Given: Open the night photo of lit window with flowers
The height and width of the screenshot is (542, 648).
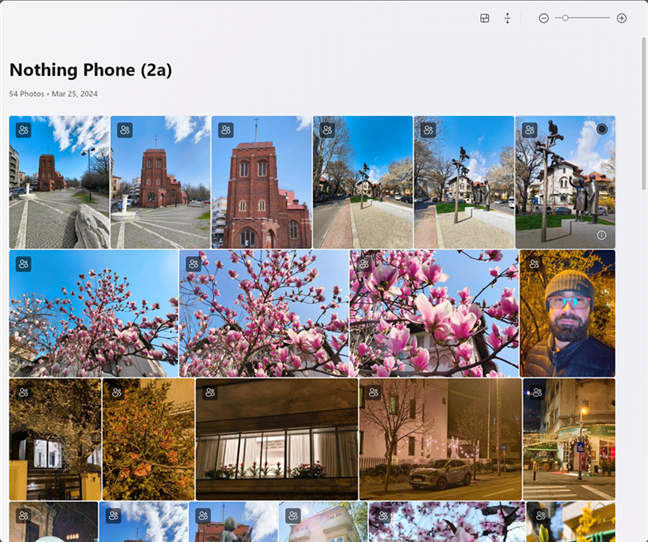Looking at the screenshot, I should click(x=277, y=439).
